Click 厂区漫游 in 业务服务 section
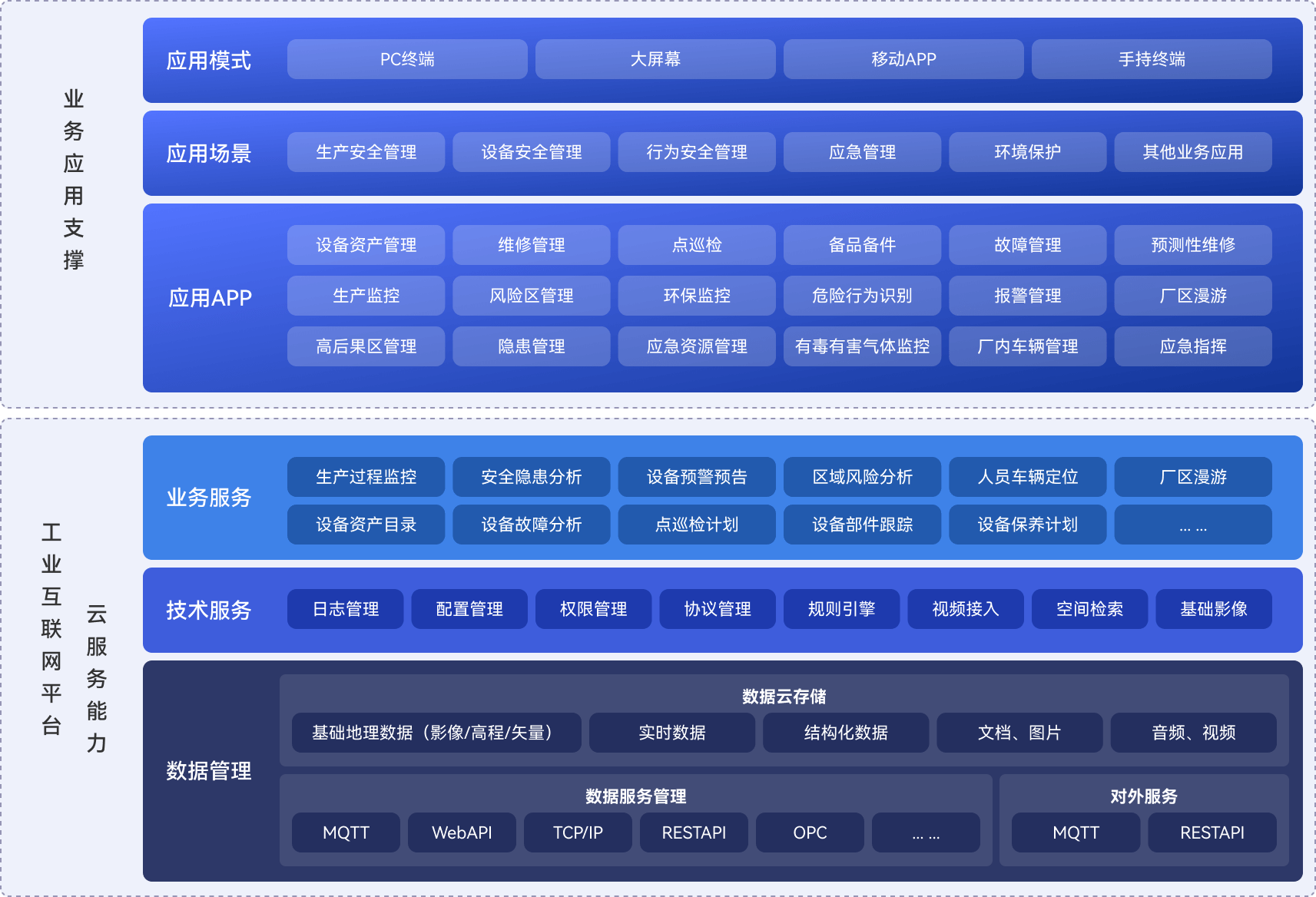 1193,477
